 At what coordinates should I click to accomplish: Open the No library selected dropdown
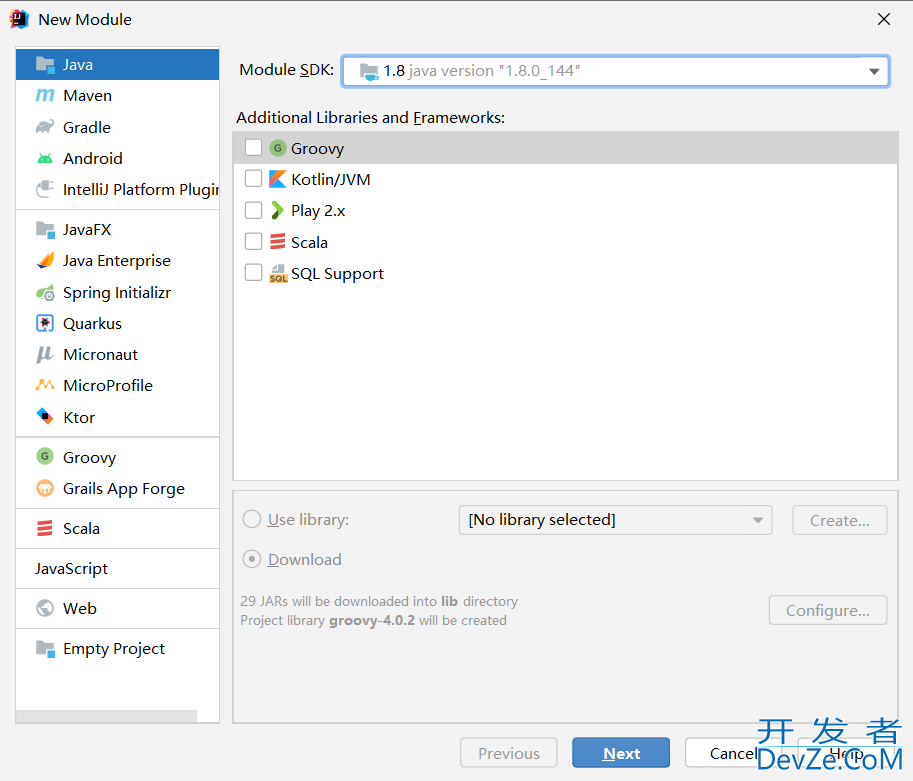pos(615,520)
